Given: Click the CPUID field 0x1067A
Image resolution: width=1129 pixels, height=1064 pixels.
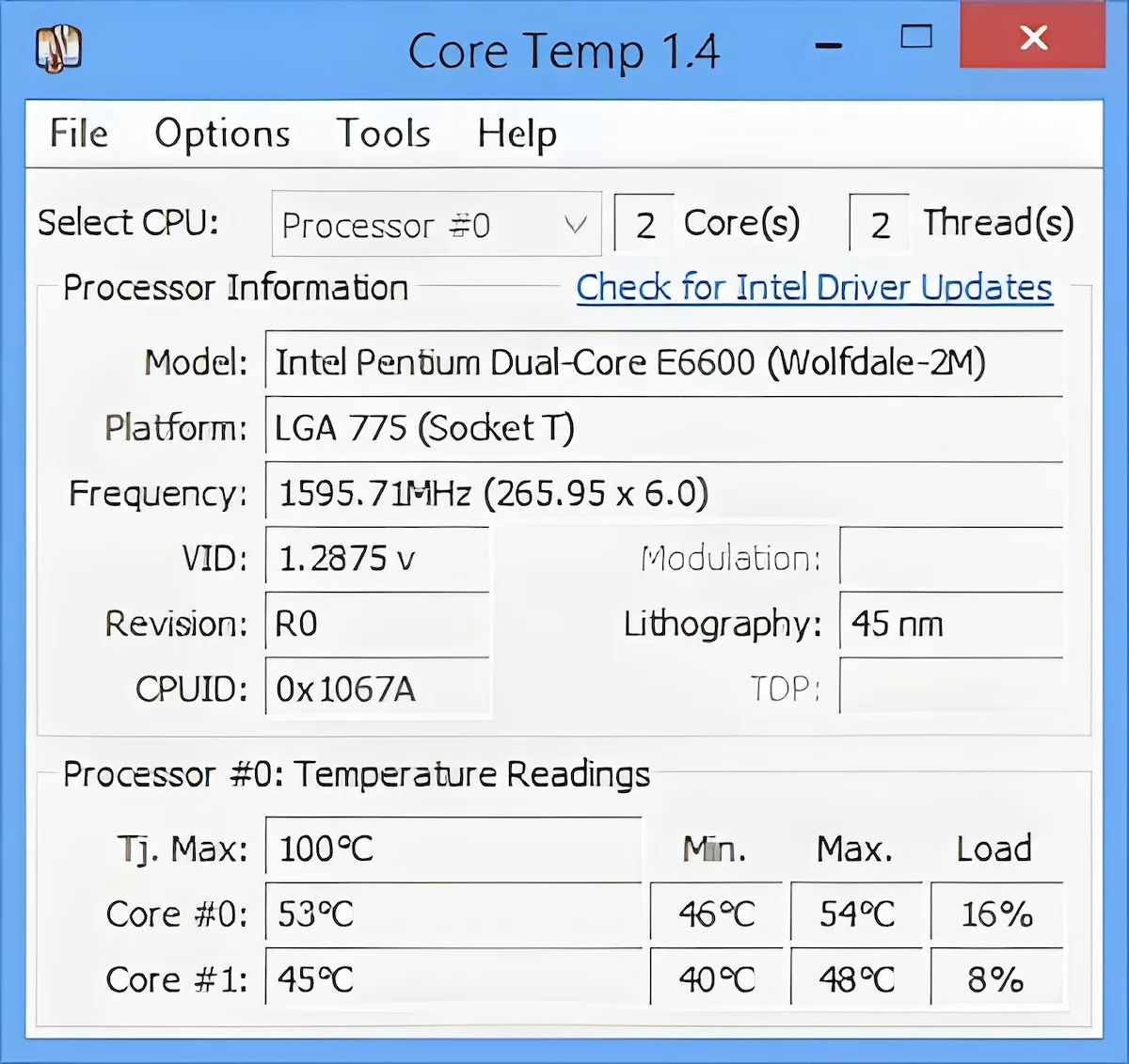Looking at the screenshot, I should [x=377, y=690].
